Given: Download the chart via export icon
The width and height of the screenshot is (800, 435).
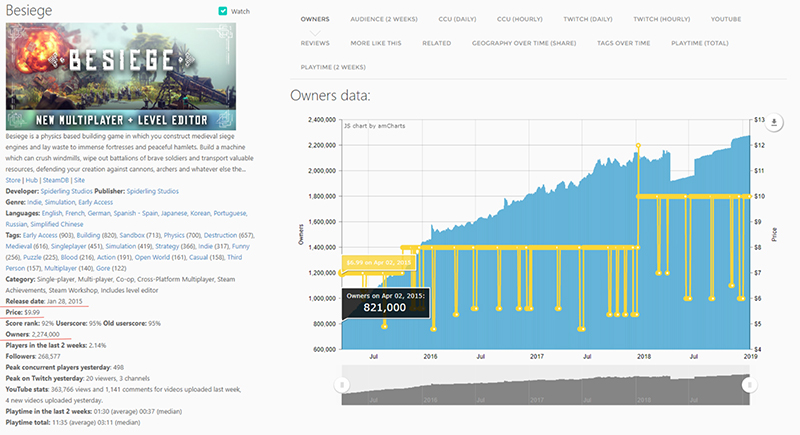Looking at the screenshot, I should pyautogui.click(x=774, y=122).
